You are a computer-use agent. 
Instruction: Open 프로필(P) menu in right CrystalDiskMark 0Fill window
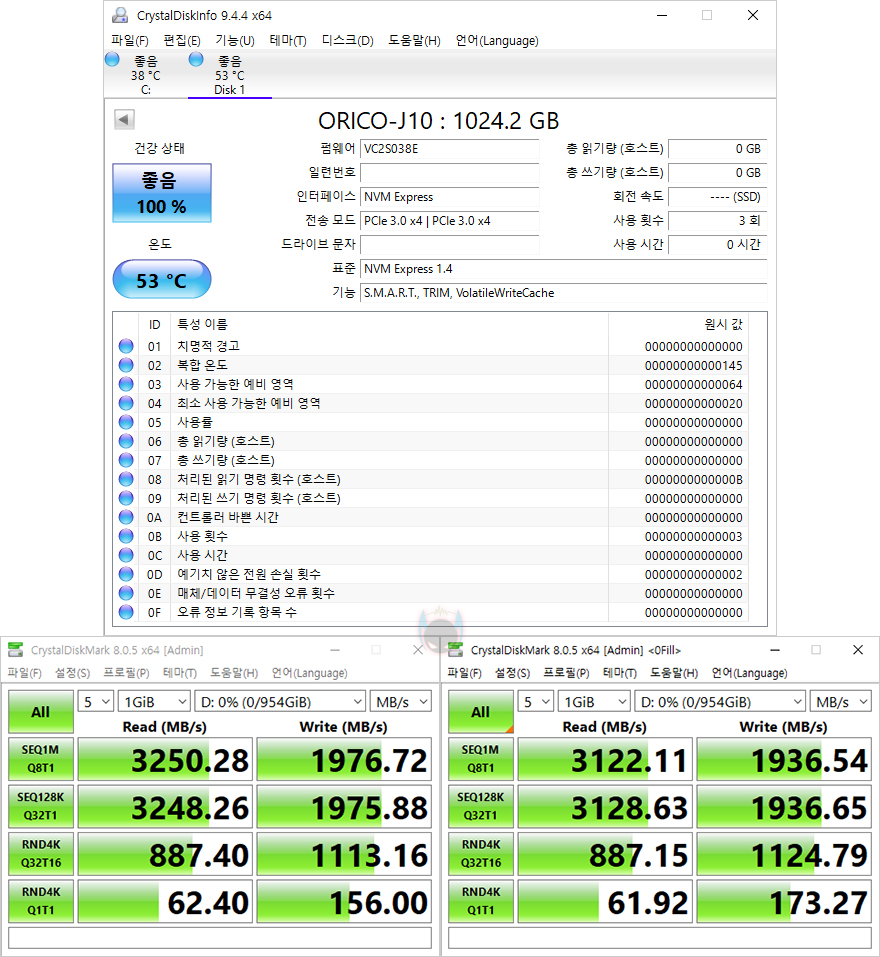coord(566,673)
